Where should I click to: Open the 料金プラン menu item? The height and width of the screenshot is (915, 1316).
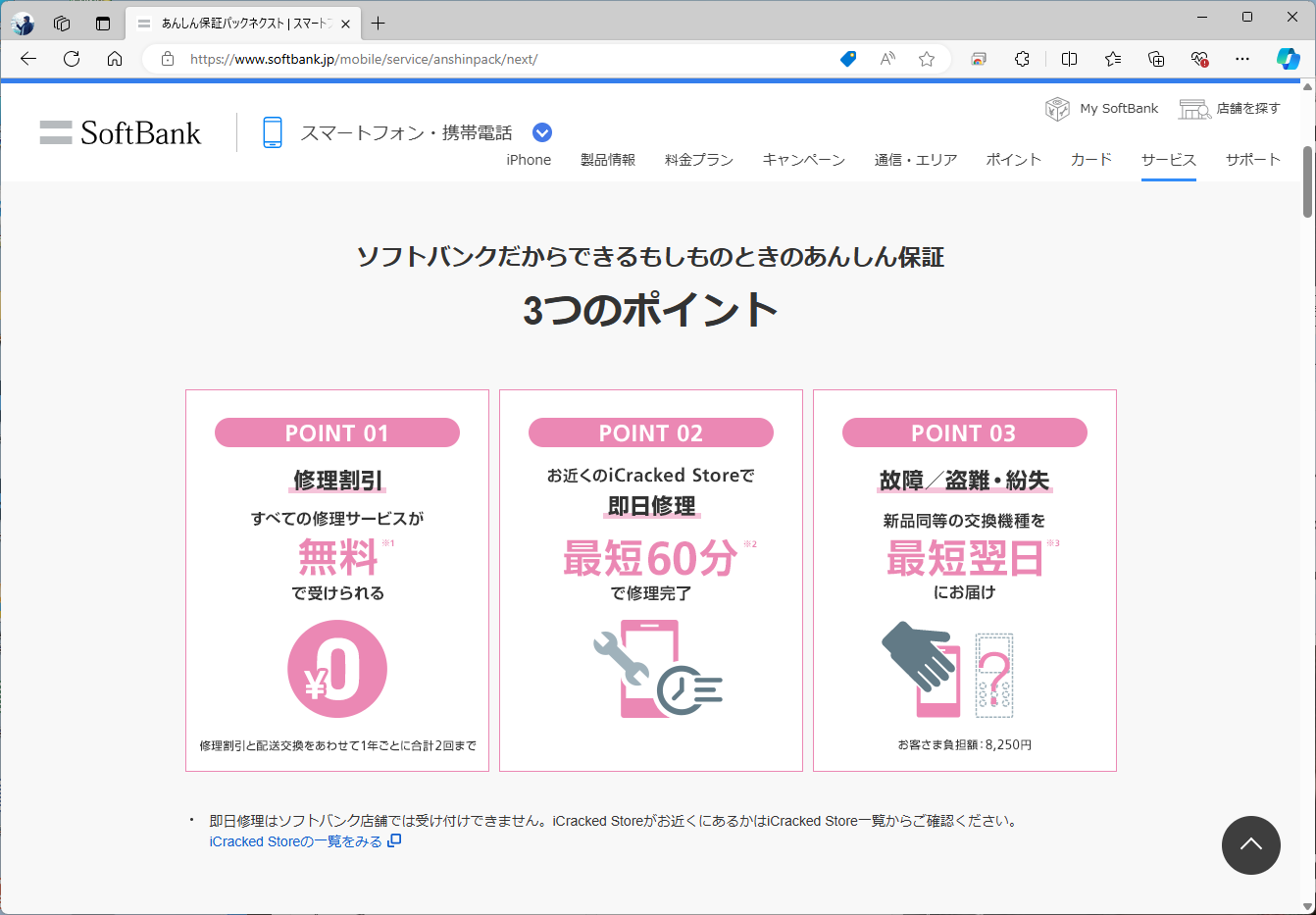[x=699, y=160]
